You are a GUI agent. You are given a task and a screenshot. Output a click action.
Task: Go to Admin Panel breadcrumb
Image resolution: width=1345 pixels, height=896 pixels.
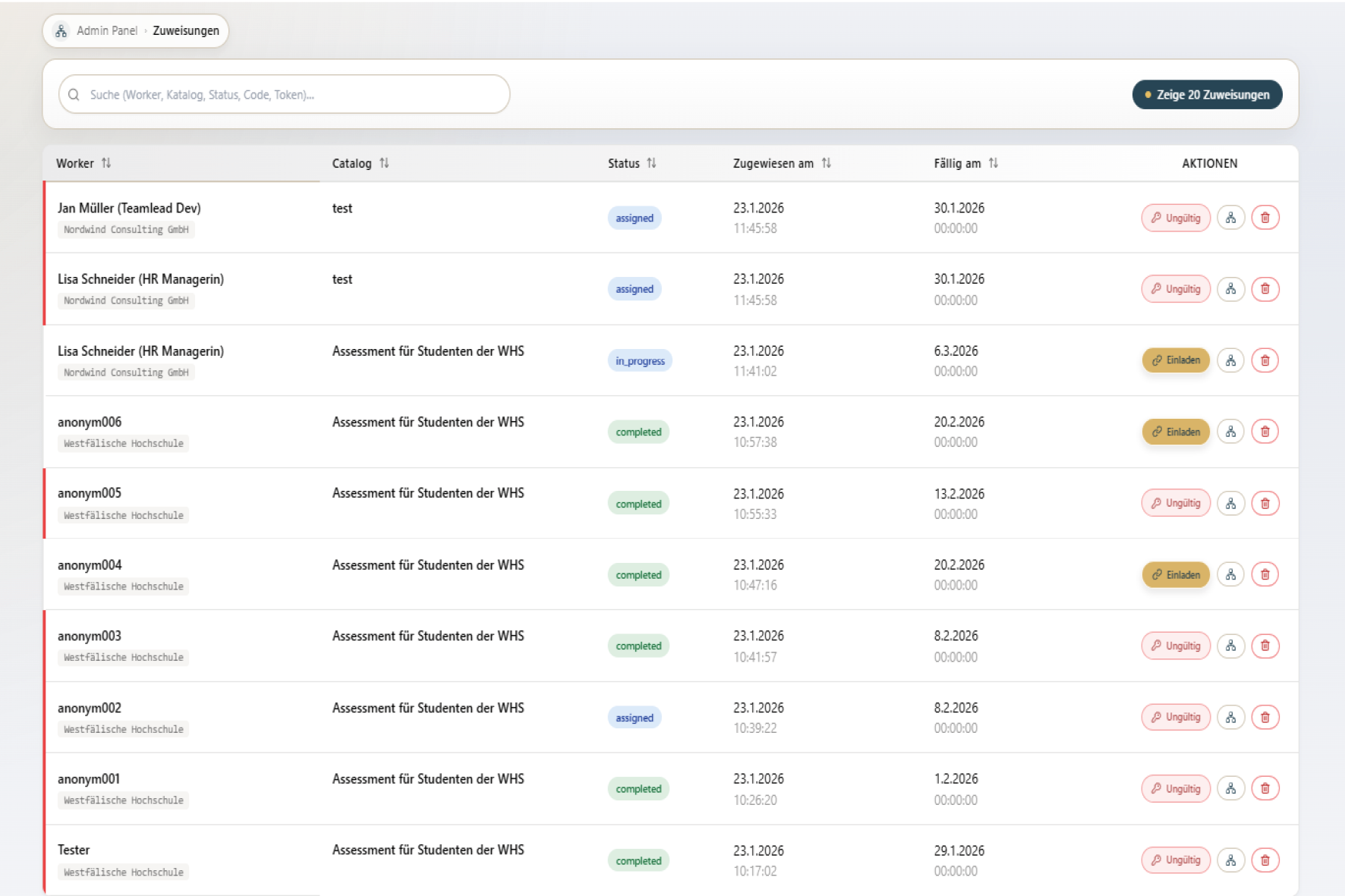pos(107,31)
